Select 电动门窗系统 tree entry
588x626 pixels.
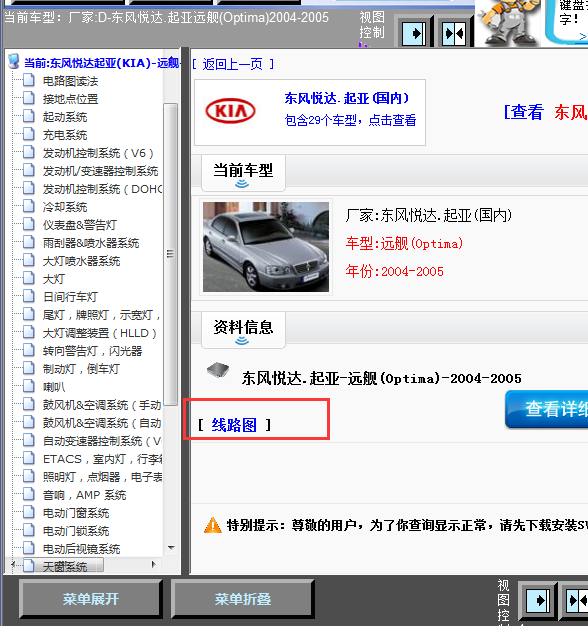coord(76,513)
